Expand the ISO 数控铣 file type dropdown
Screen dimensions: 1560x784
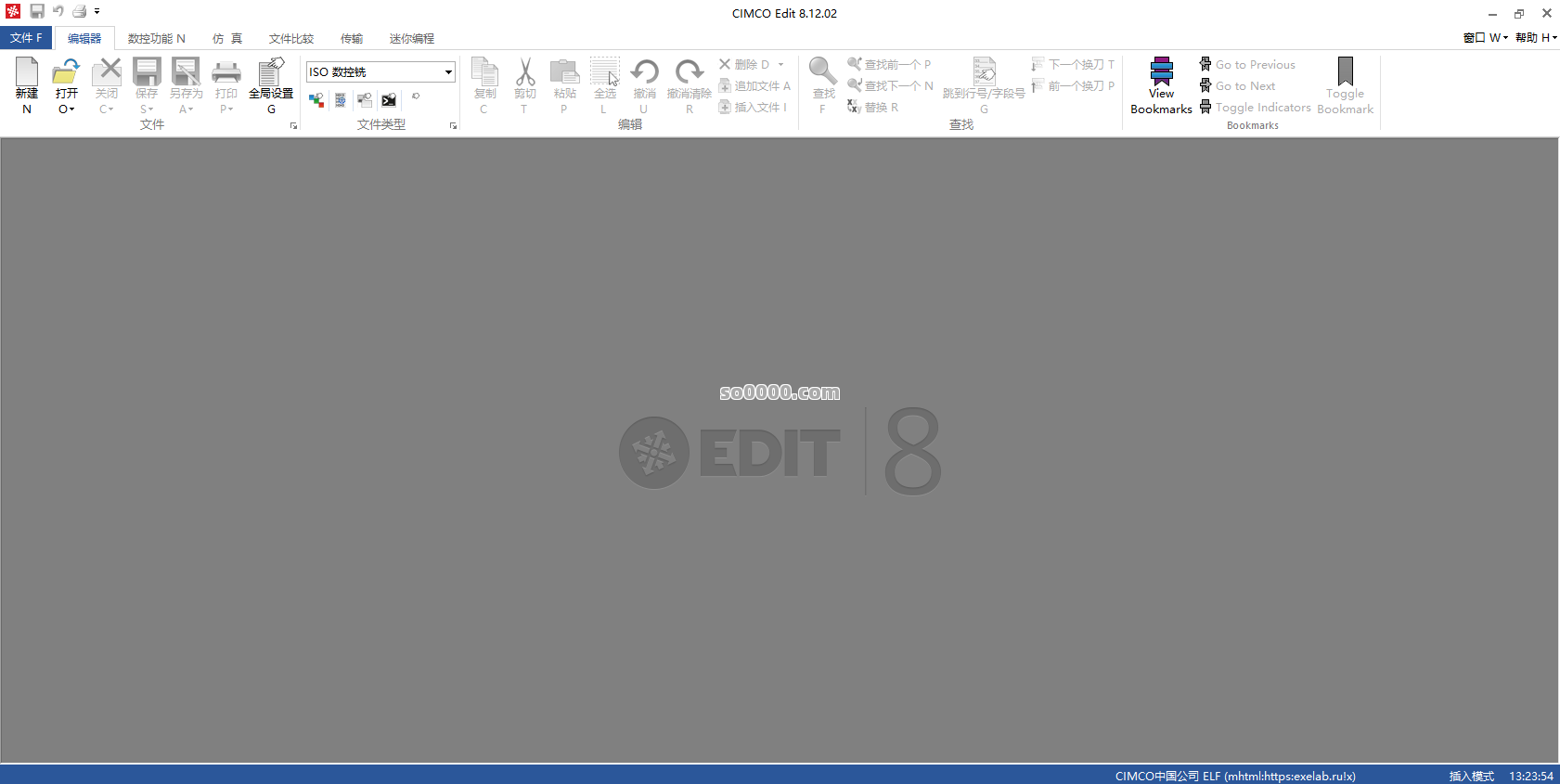point(448,71)
